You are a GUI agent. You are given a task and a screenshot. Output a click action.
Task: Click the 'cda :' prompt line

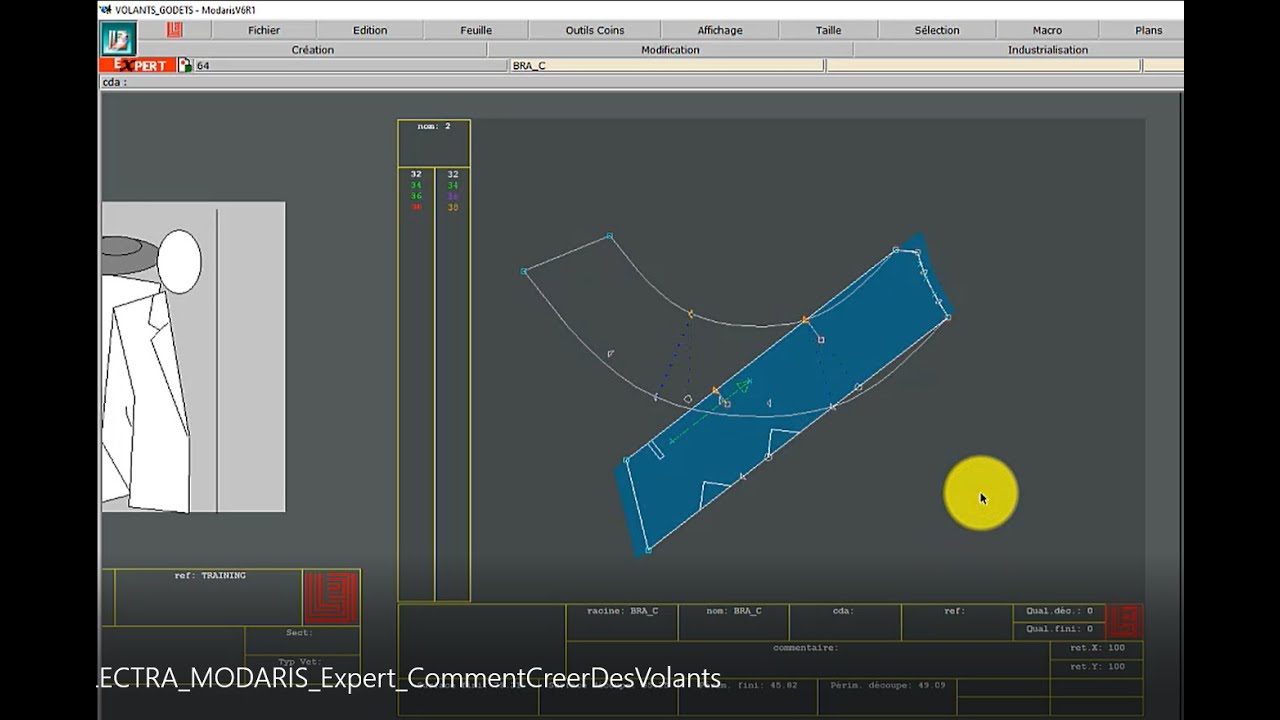coord(640,82)
